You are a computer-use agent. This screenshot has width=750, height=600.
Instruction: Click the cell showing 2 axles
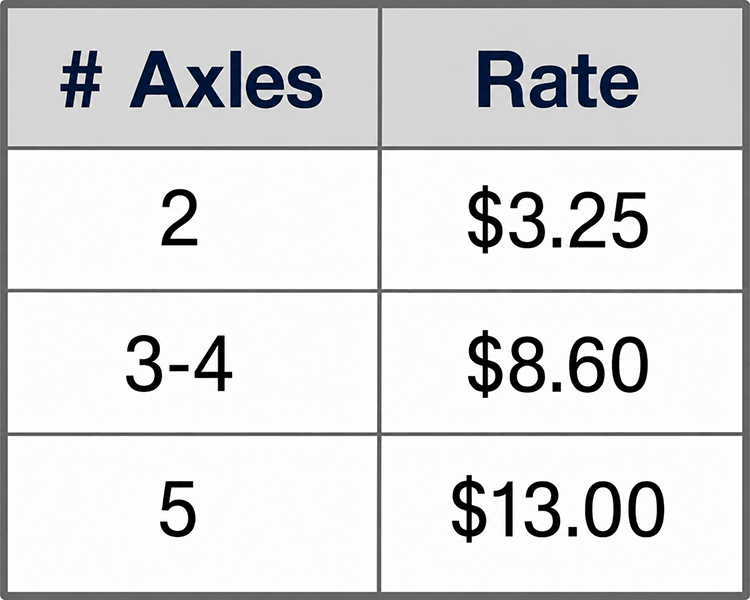pyautogui.click(x=192, y=220)
